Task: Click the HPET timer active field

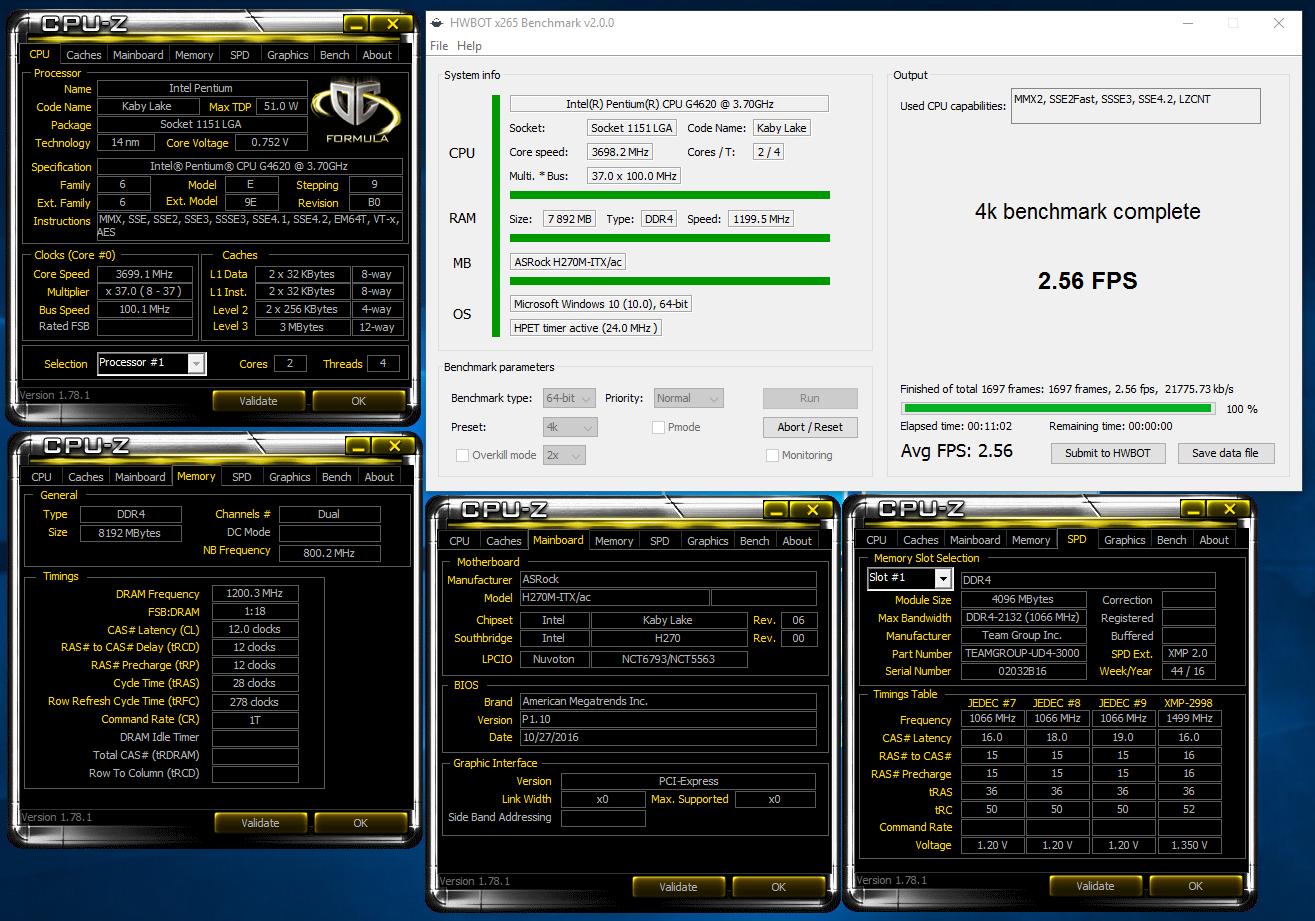Action: pos(585,328)
